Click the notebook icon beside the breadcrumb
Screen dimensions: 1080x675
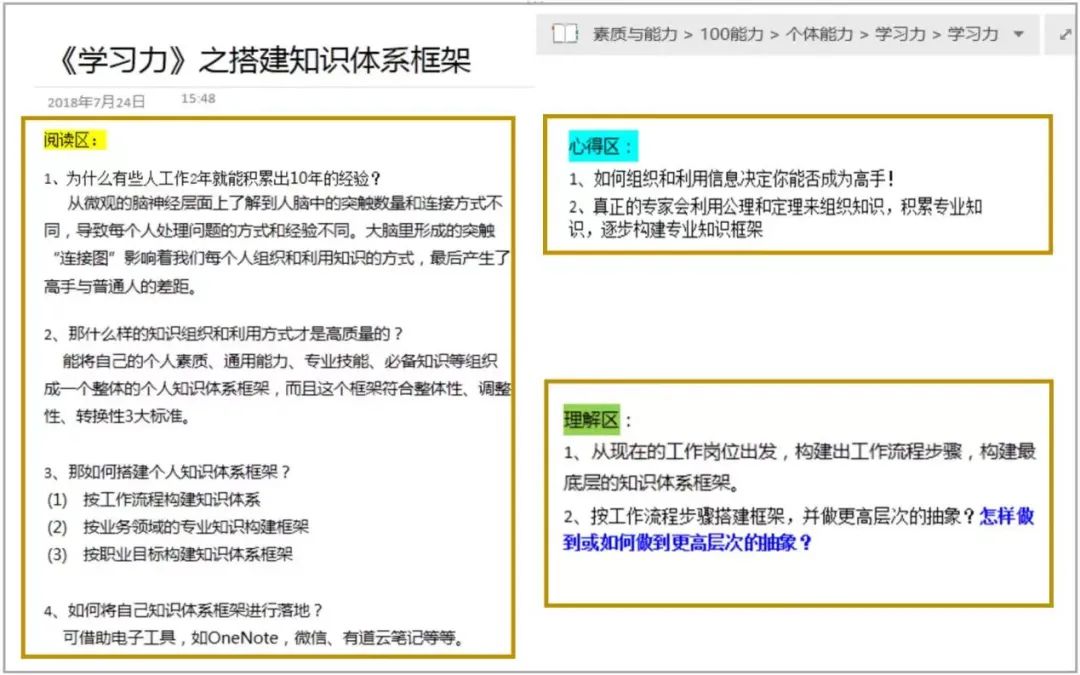coord(565,34)
